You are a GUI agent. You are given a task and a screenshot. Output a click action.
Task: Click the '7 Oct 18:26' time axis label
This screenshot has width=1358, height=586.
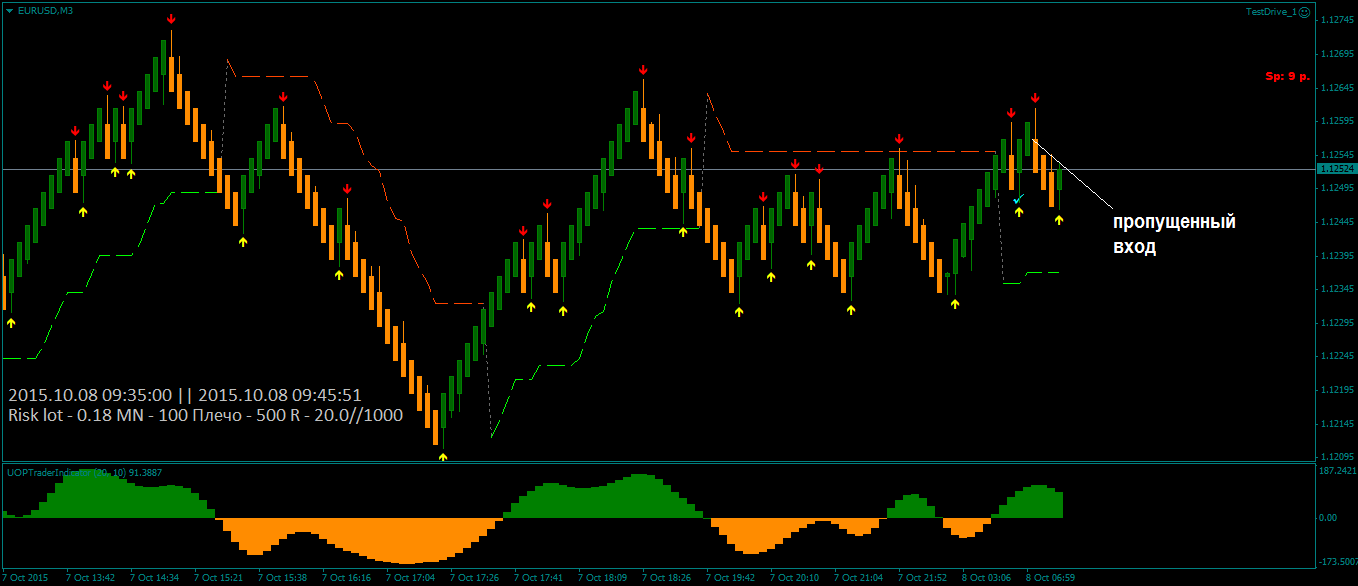[x=666, y=578]
